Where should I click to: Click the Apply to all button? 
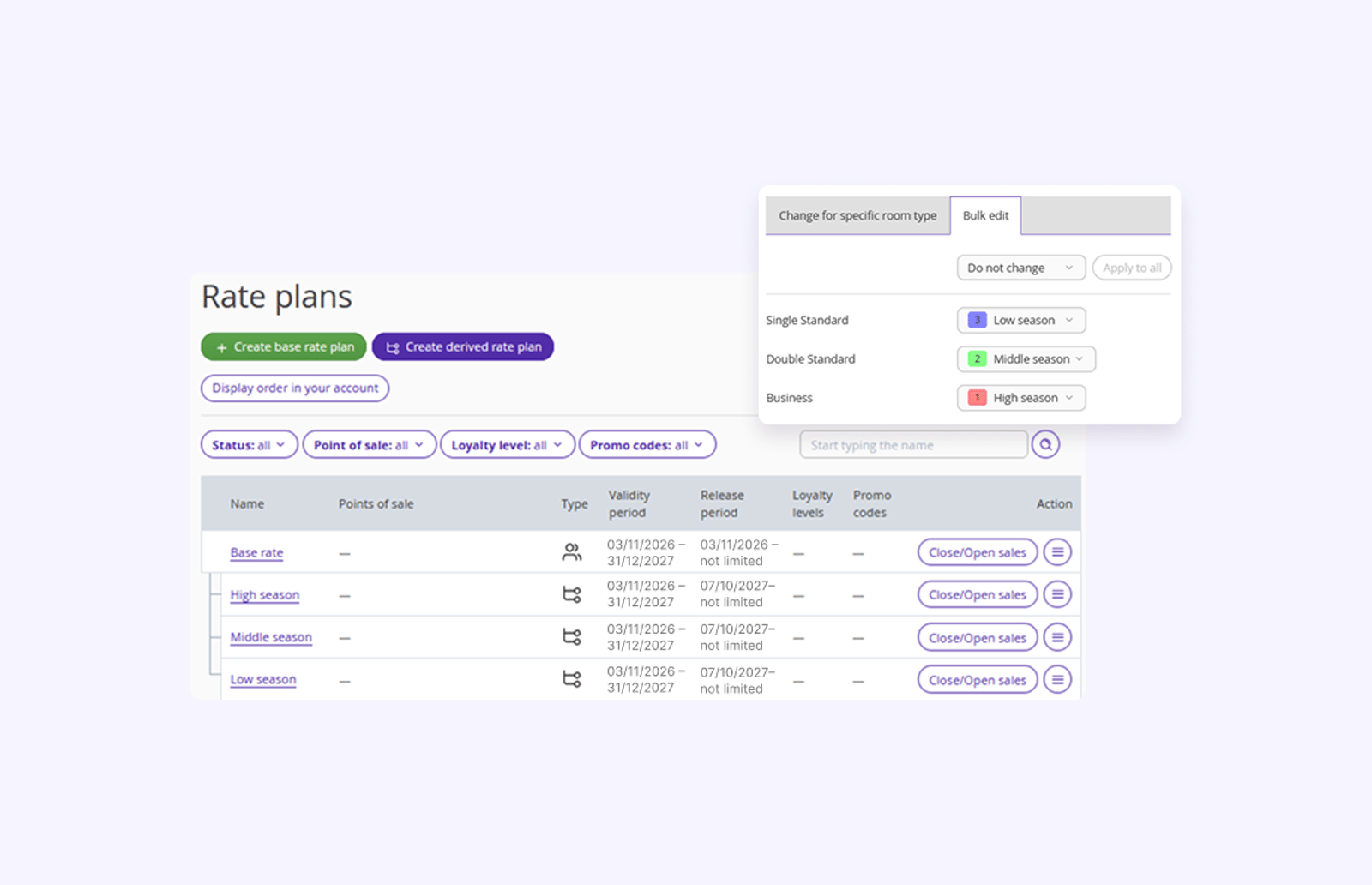pyautogui.click(x=1132, y=268)
